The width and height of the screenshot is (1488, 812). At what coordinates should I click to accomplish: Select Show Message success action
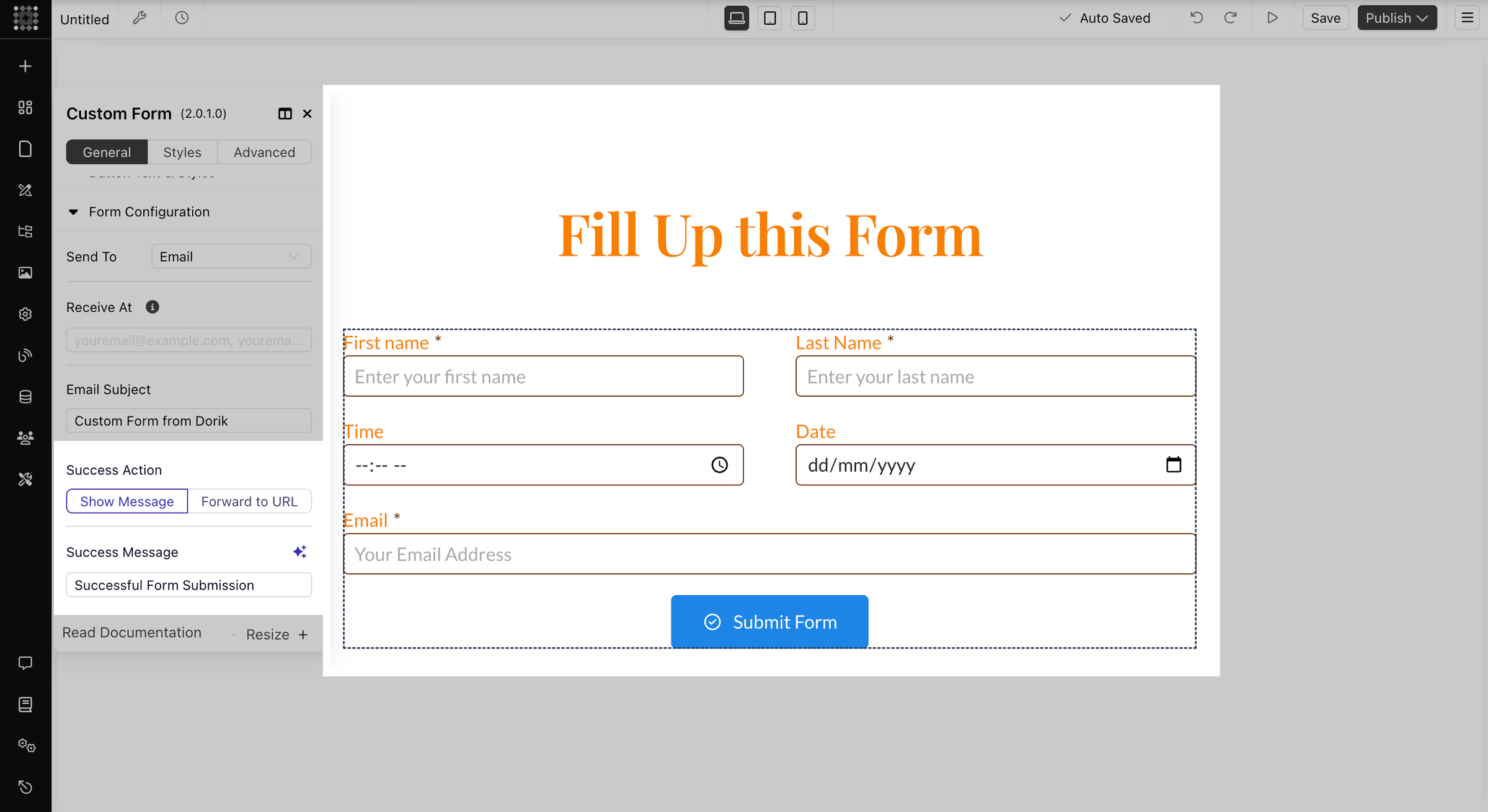(127, 501)
